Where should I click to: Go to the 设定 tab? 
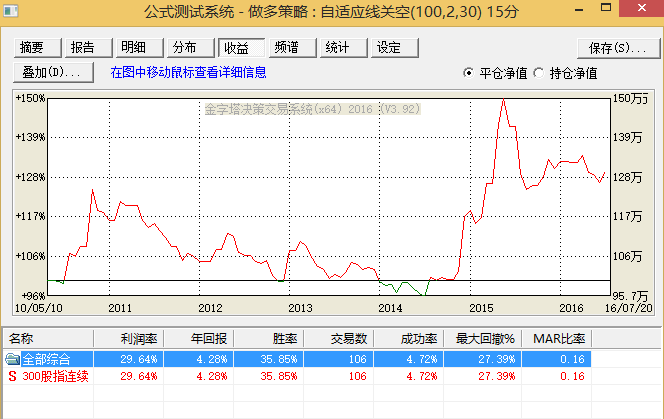point(391,48)
